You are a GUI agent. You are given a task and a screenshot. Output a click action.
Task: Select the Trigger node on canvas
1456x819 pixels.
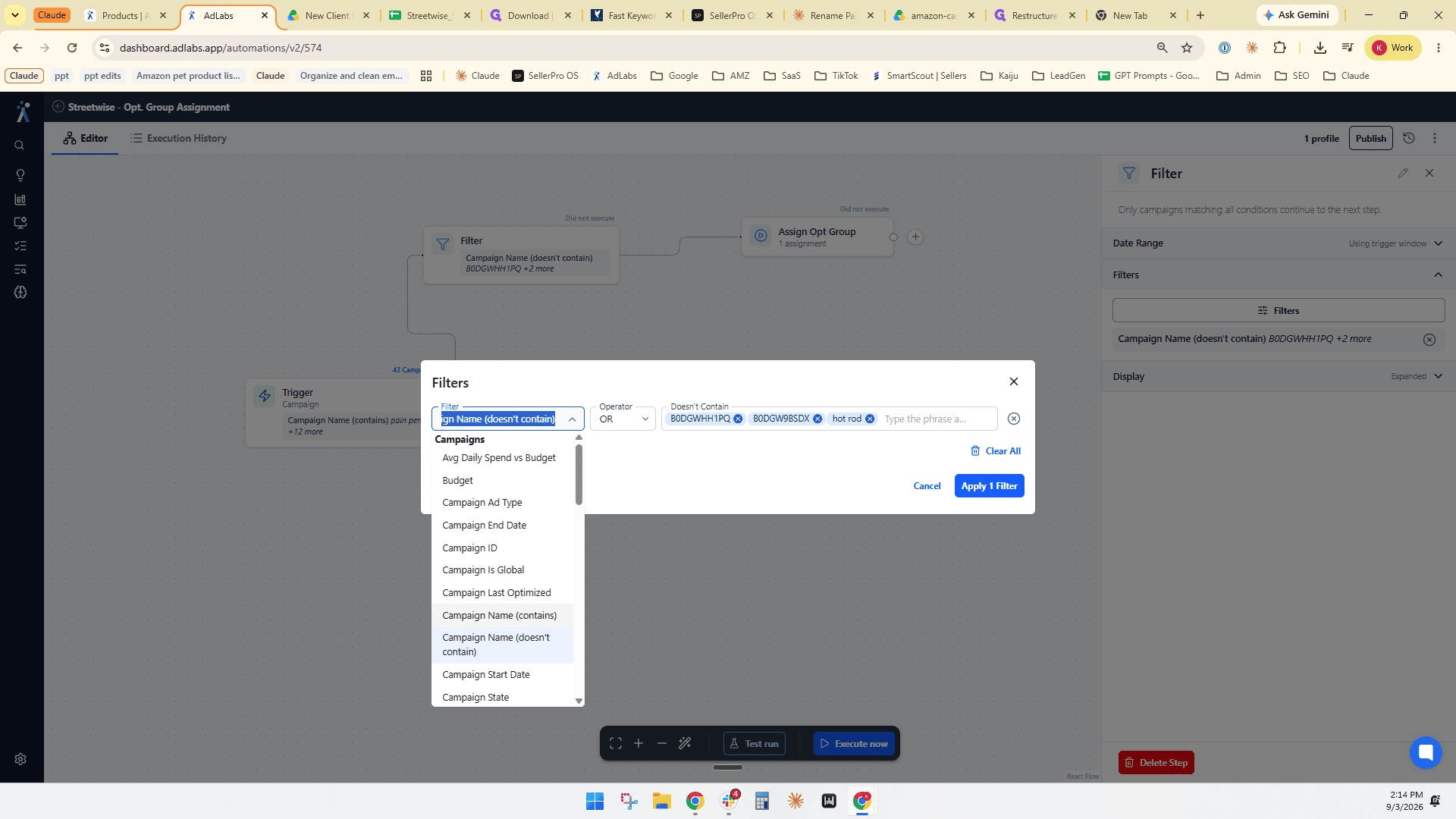[x=334, y=413]
